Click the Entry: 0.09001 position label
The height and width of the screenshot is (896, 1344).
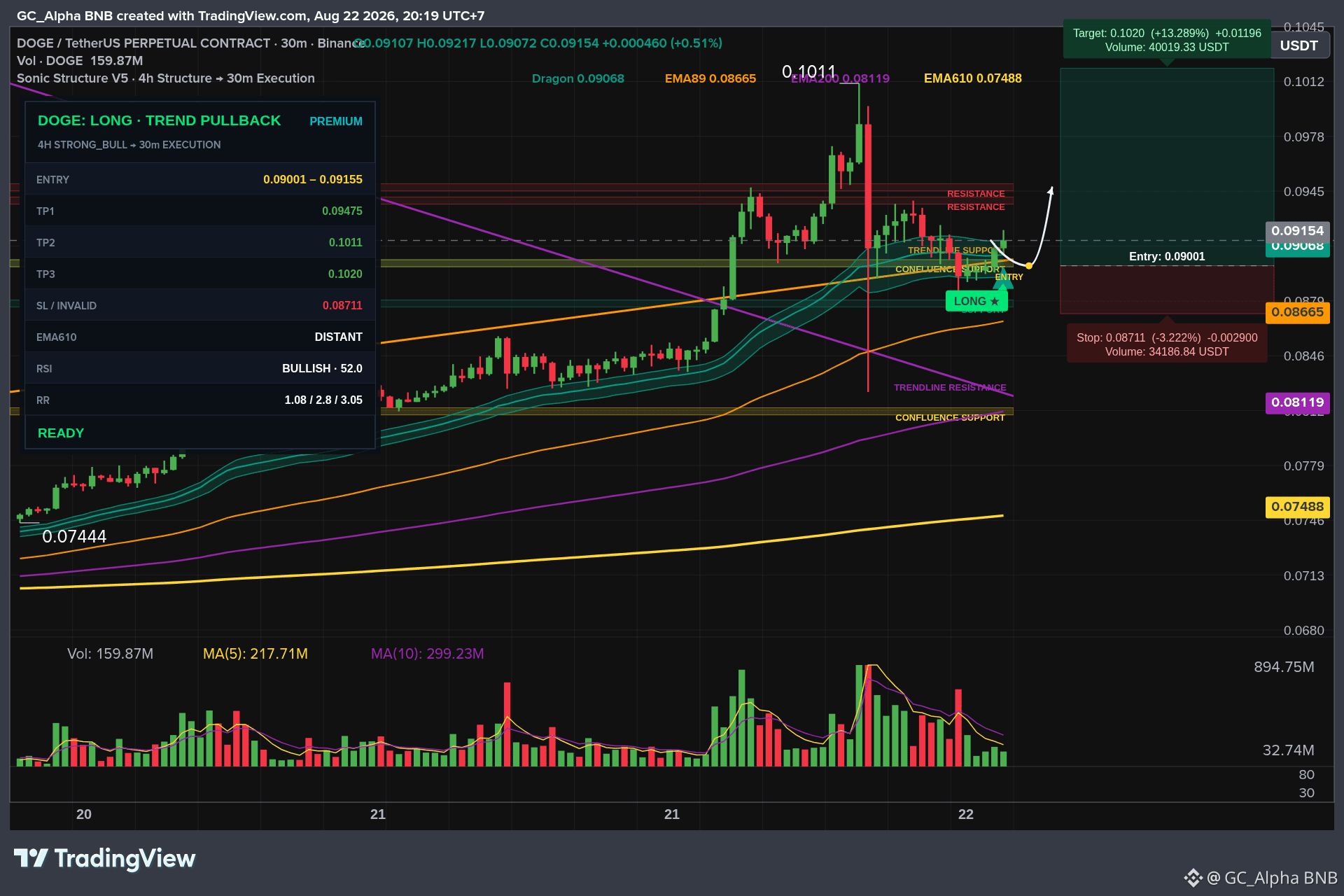coord(1167,257)
